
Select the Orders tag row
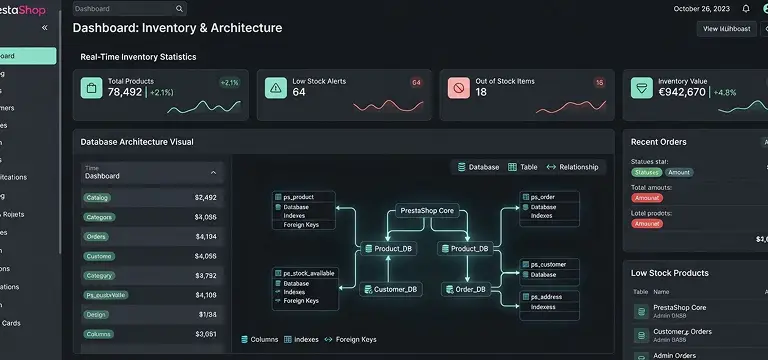pos(152,237)
